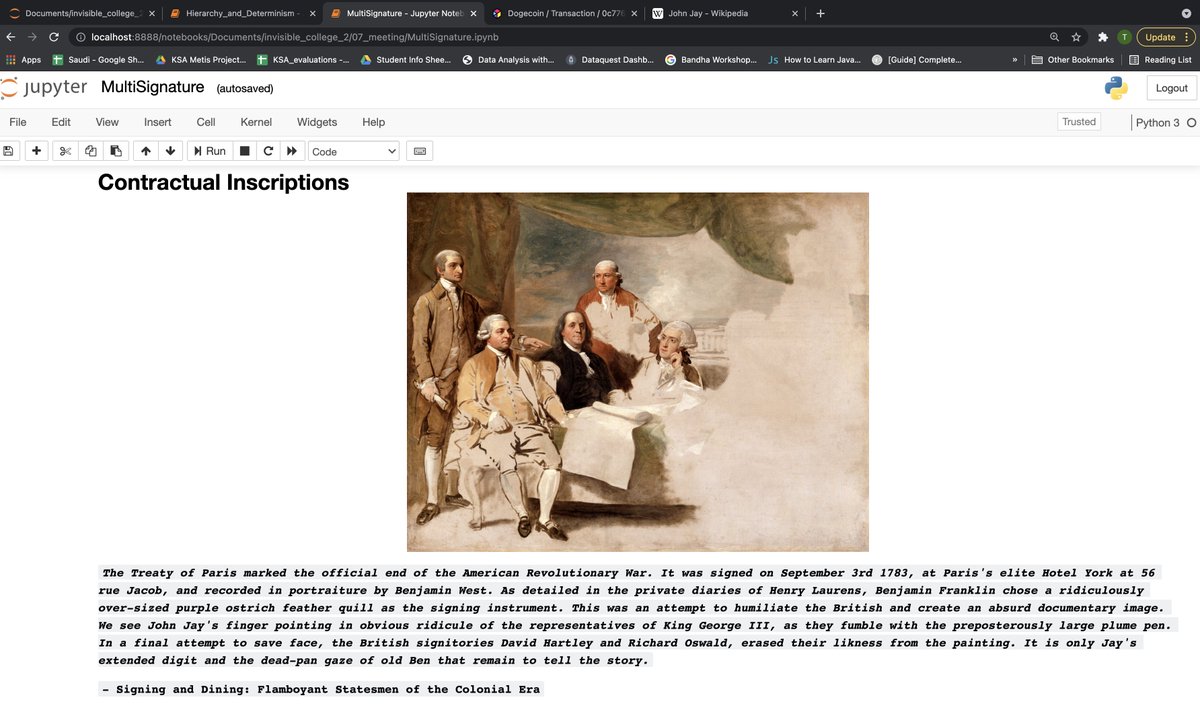
Task: Open the command palette keyboard icon
Action: tap(420, 151)
